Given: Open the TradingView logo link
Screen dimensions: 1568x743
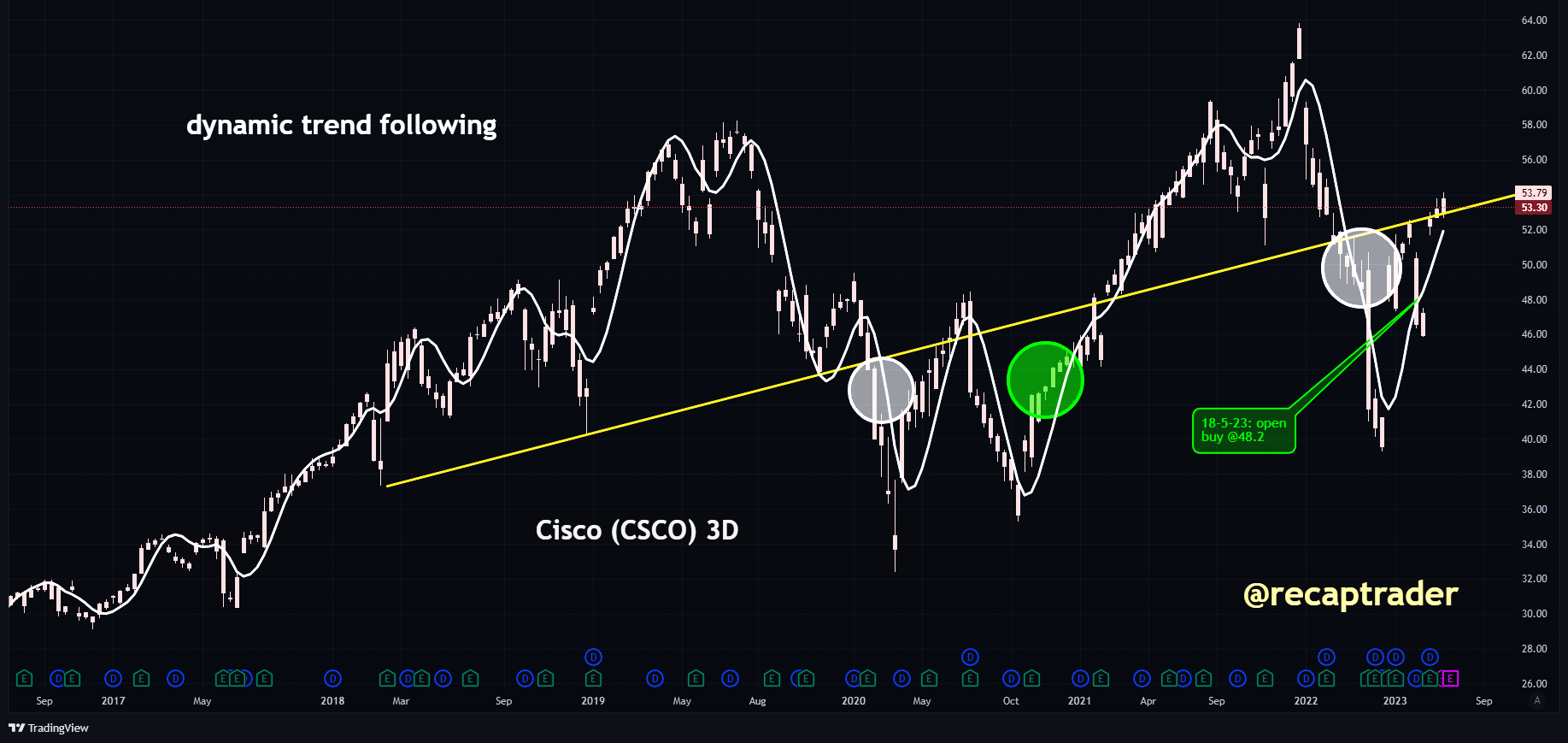Looking at the screenshot, I should coord(49,728).
